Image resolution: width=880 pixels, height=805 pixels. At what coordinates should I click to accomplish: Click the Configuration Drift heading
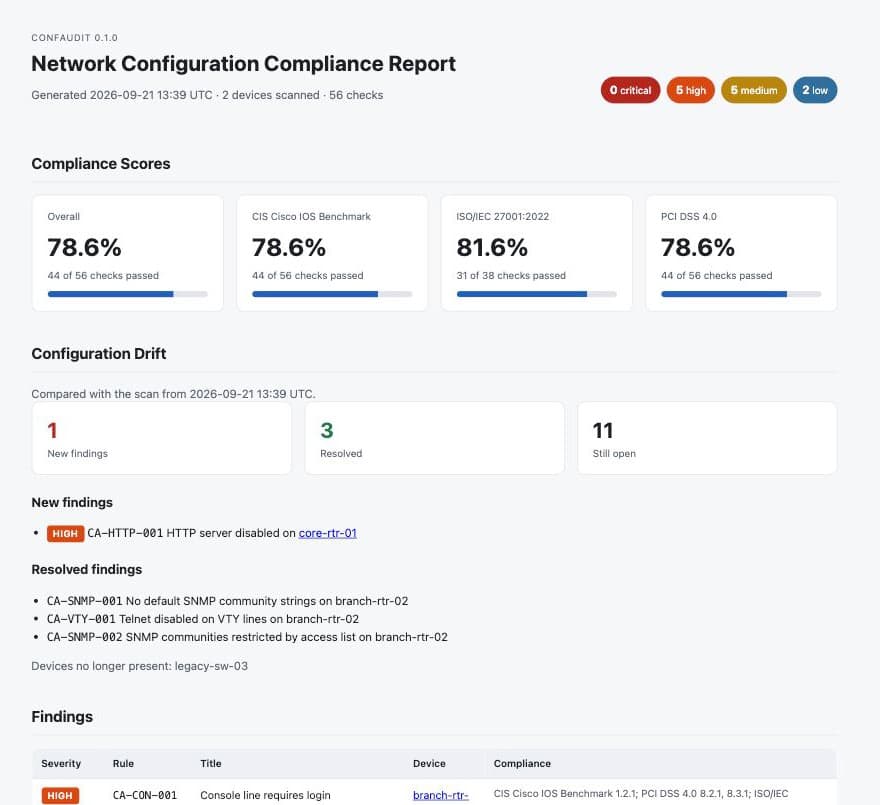pyautogui.click(x=99, y=354)
